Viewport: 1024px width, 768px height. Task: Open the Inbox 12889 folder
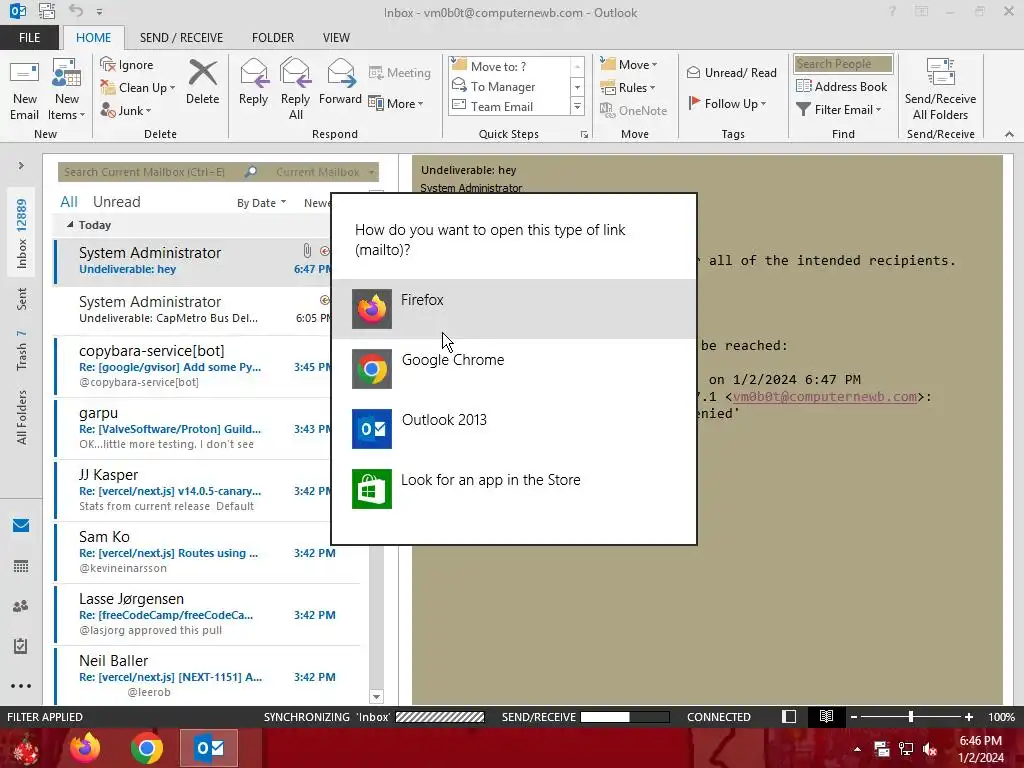pos(22,234)
